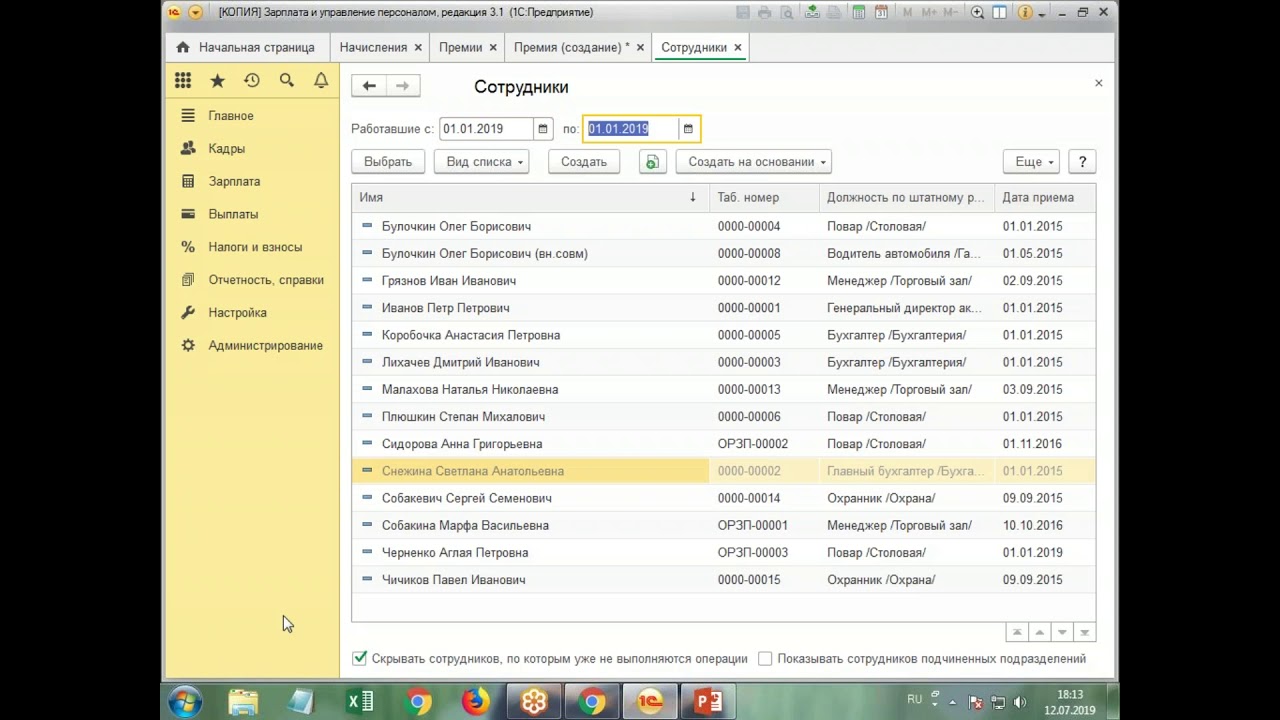The image size is (1280, 720).
Task: Click the 'Создать' button
Action: [584, 162]
